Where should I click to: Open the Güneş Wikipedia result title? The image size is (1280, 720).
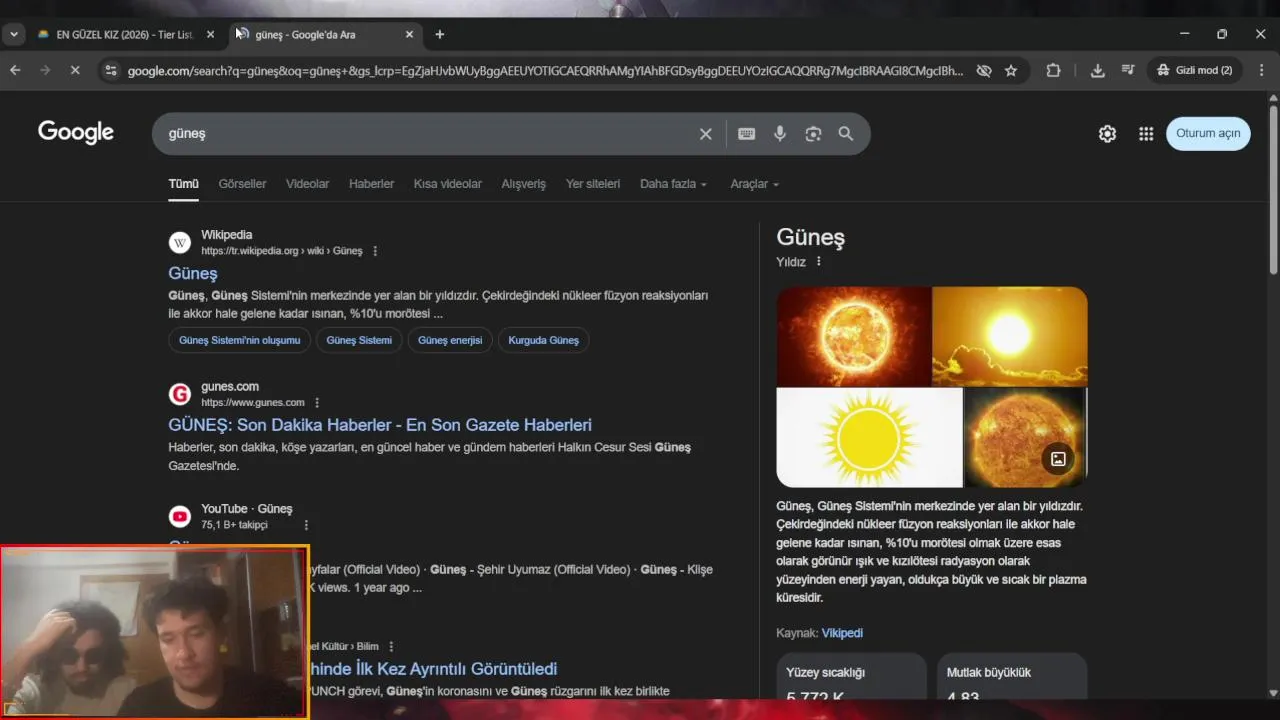(193, 273)
